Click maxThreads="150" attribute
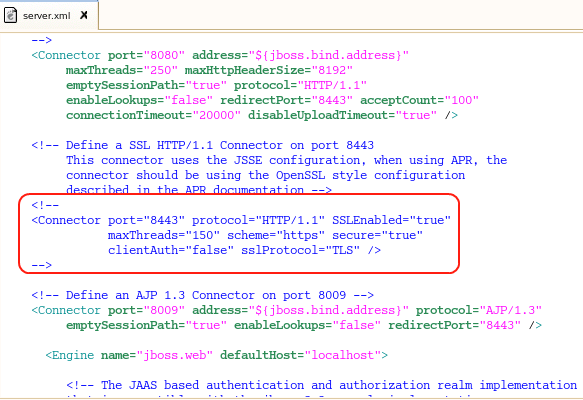Viewport: 583px width, 400px height. (164, 235)
